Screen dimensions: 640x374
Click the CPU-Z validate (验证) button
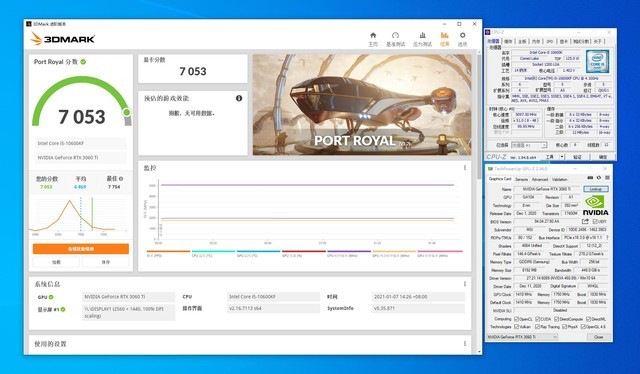[577, 157]
